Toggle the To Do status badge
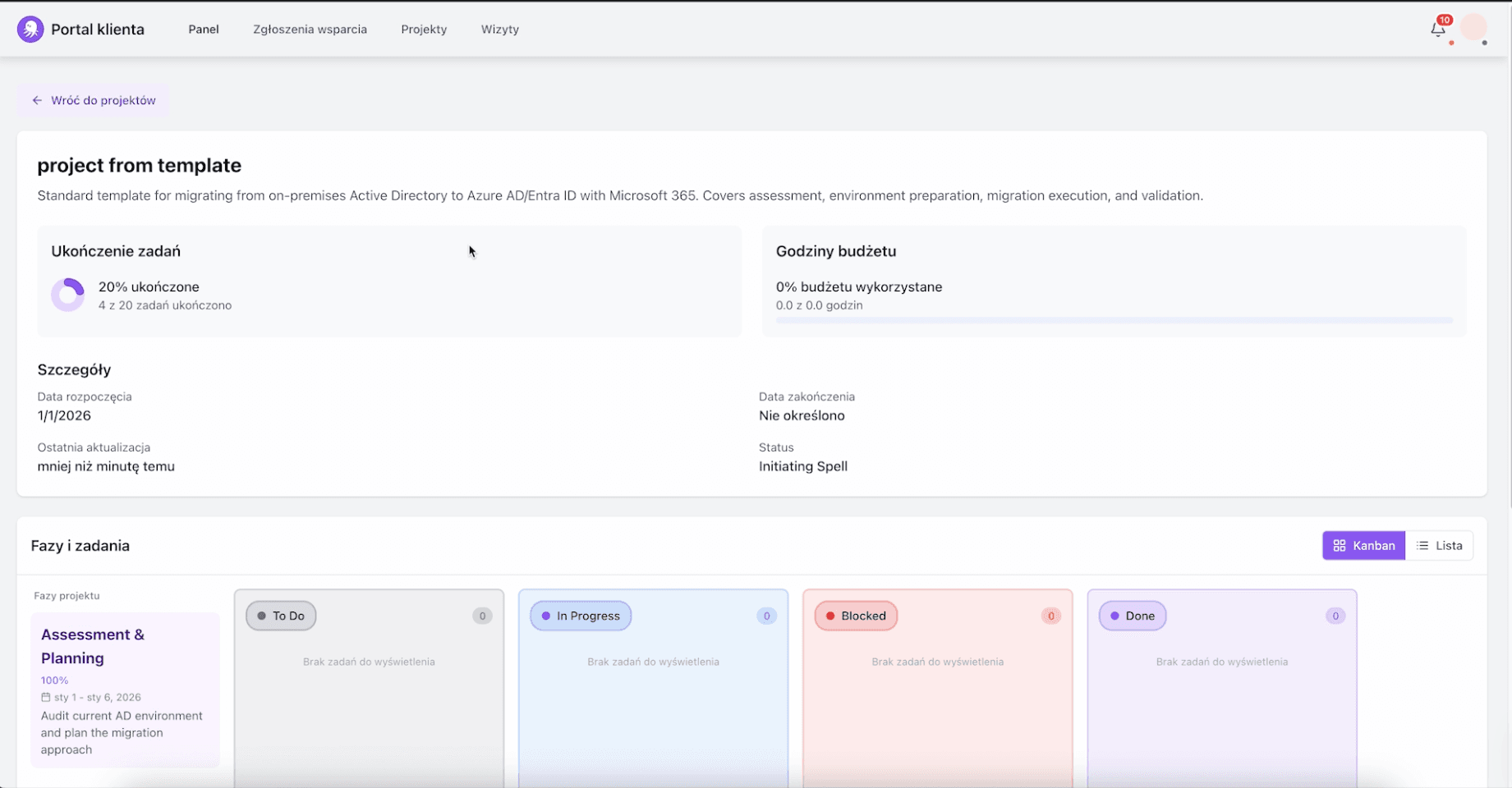Image resolution: width=1512 pixels, height=788 pixels. (x=280, y=615)
